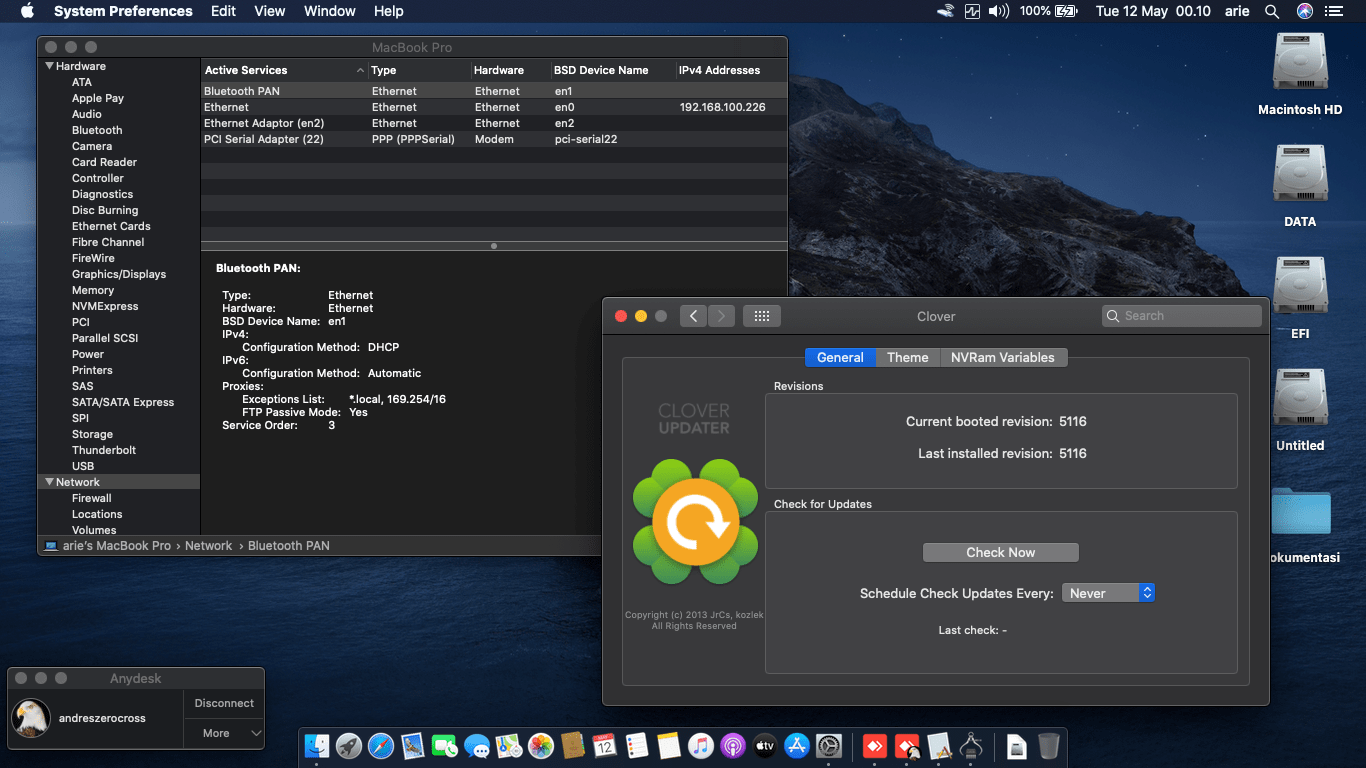Viewport: 1366px width, 768px height.
Task: Activate Siri in menu bar
Action: 1305,12
